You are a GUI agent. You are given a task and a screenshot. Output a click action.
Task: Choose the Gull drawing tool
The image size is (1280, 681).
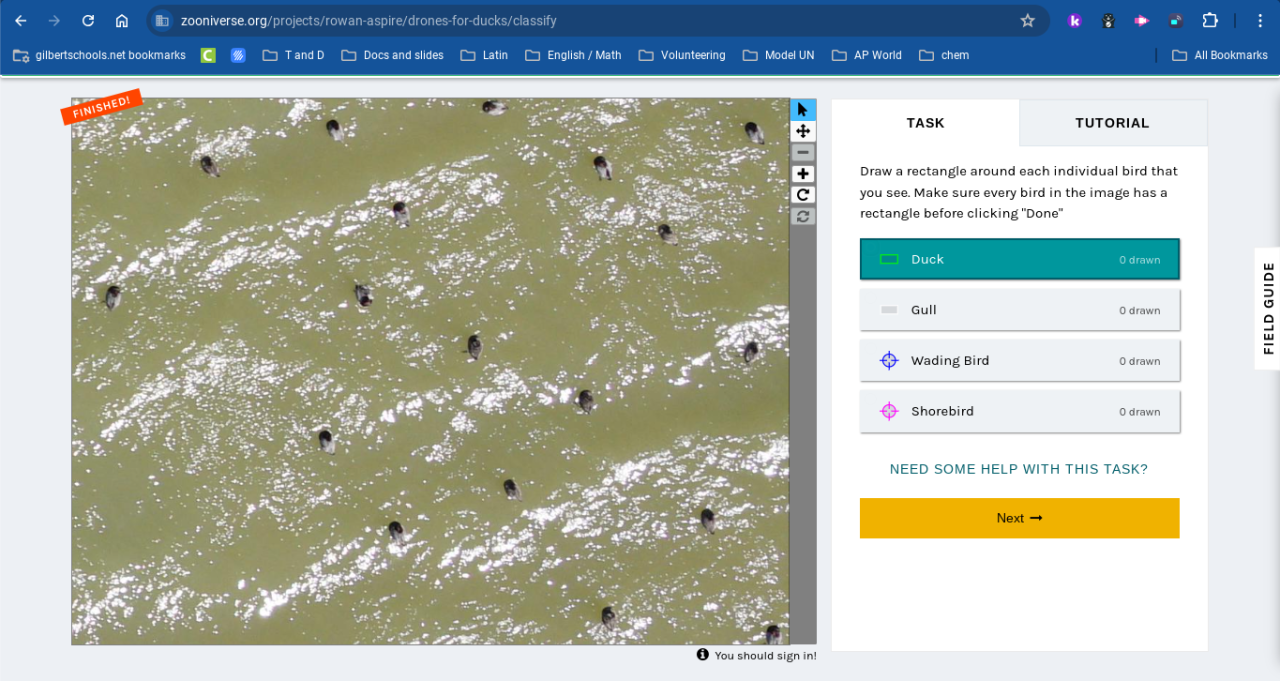1020,310
